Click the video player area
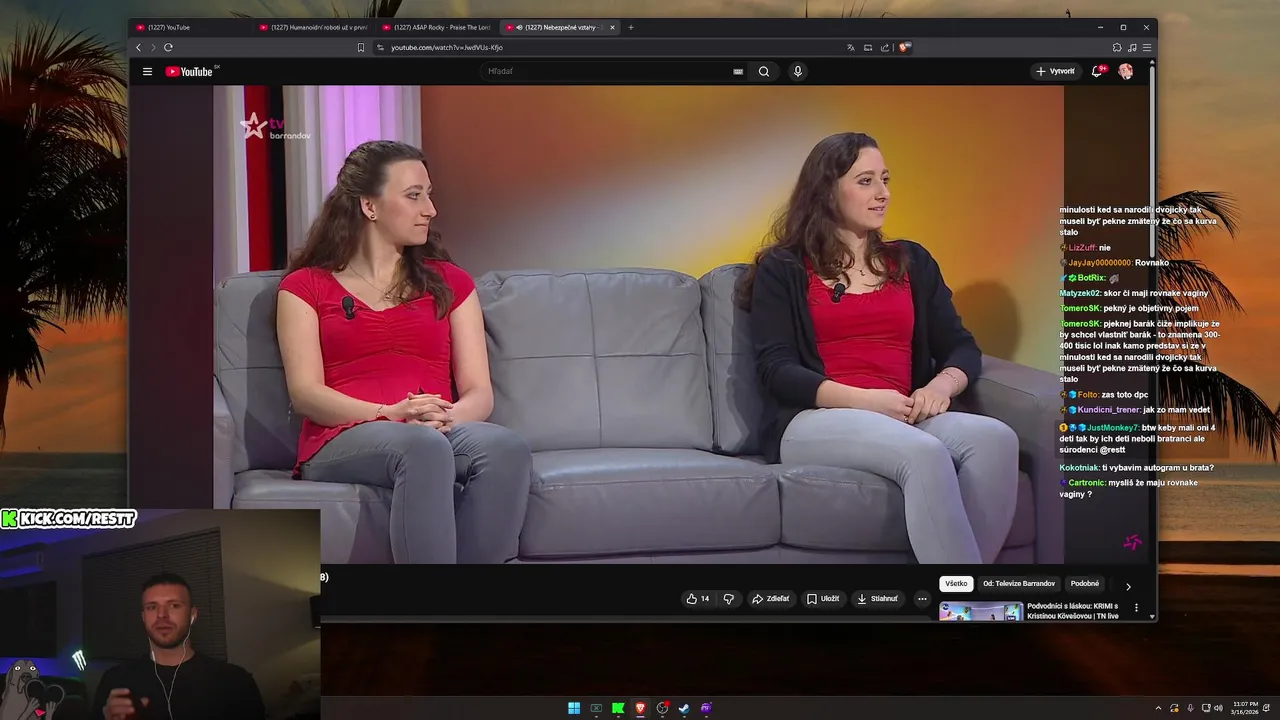Screen dimensions: 1280x720 tap(638, 324)
